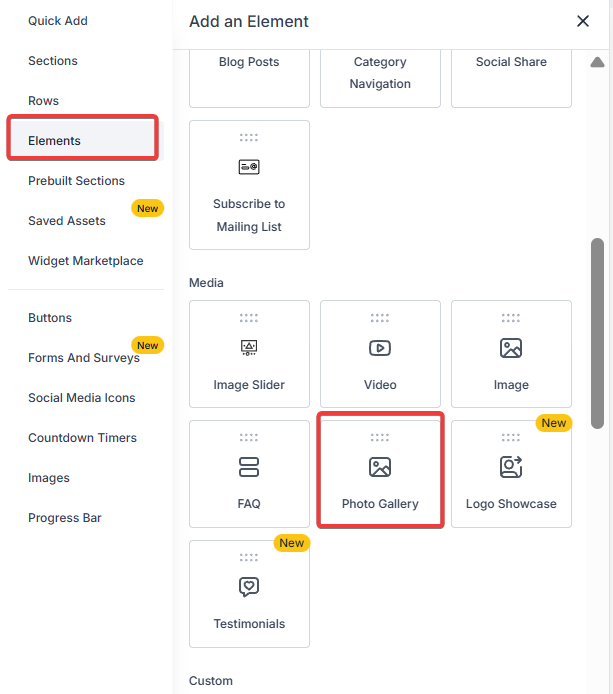Open Saved Assets

pos(67,221)
